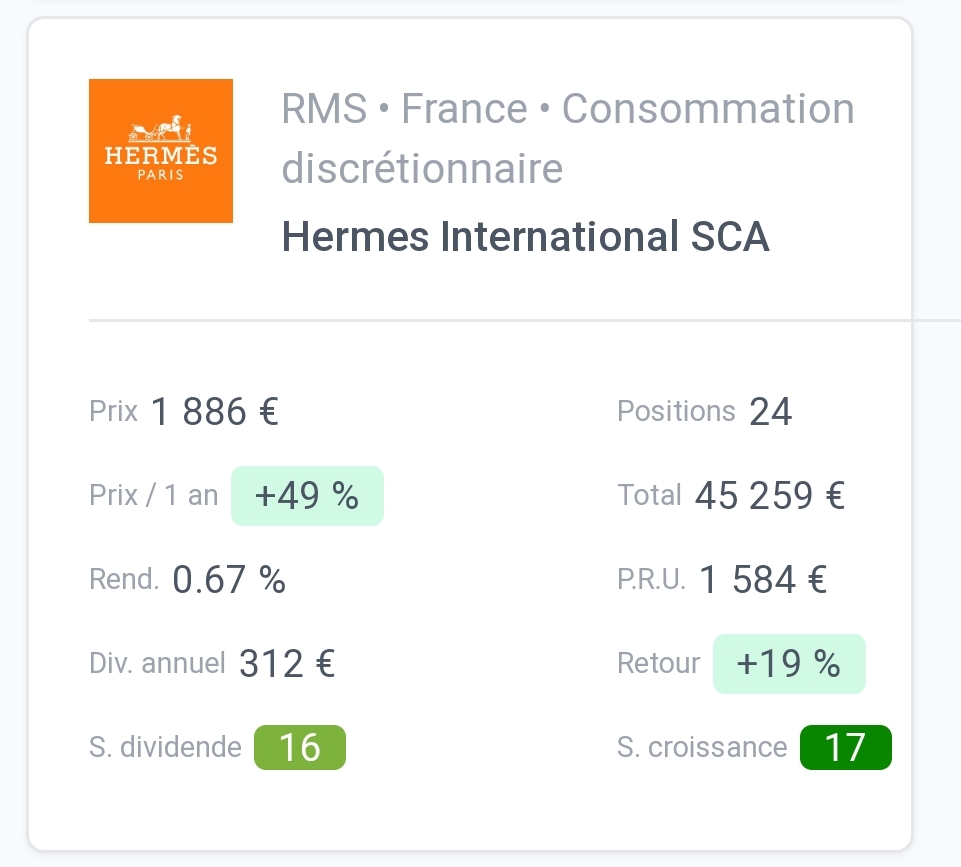Click the Total 45 259 € value
This screenshot has height=867, width=961.
770,495
